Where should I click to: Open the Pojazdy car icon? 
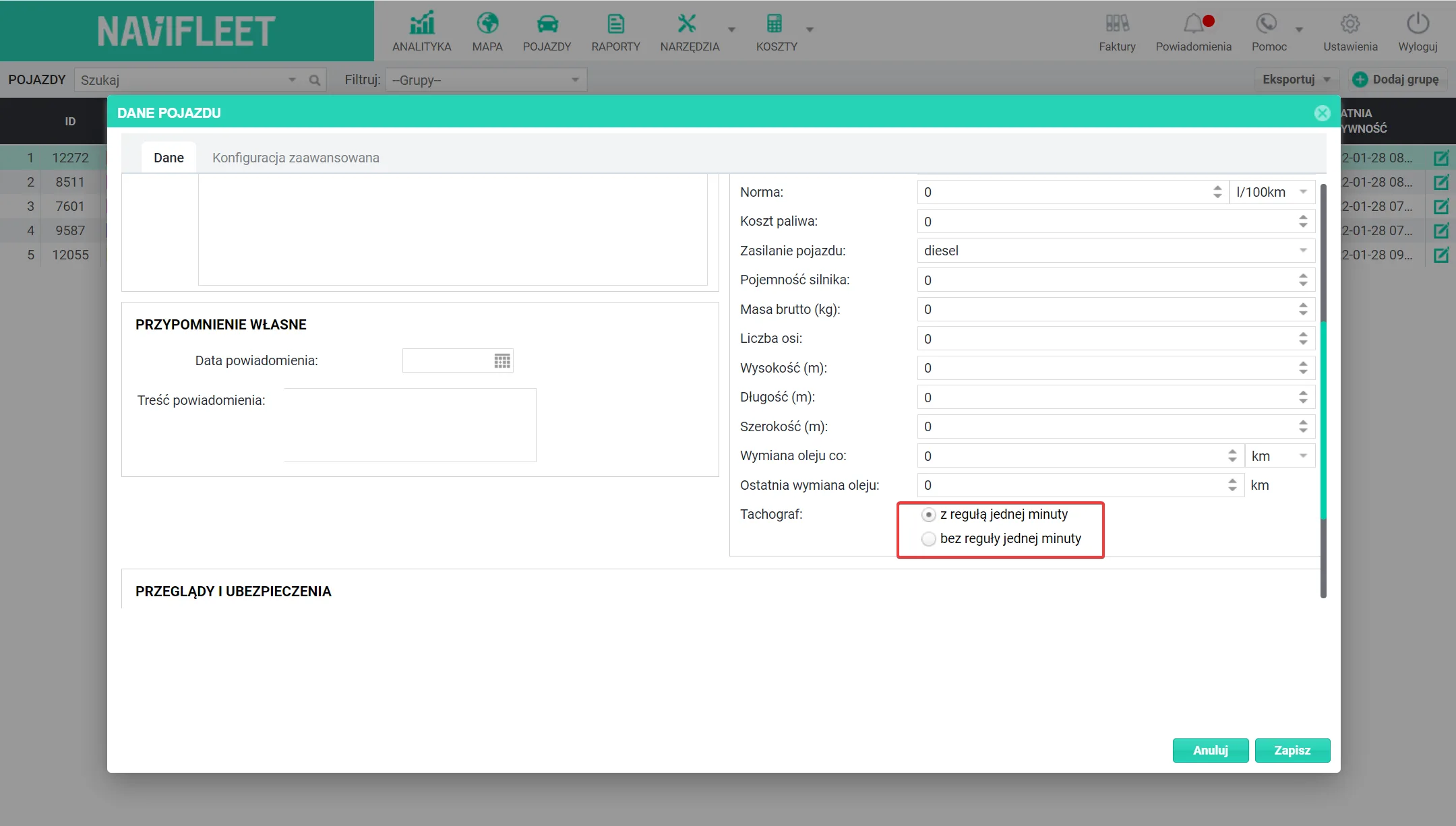(x=547, y=24)
